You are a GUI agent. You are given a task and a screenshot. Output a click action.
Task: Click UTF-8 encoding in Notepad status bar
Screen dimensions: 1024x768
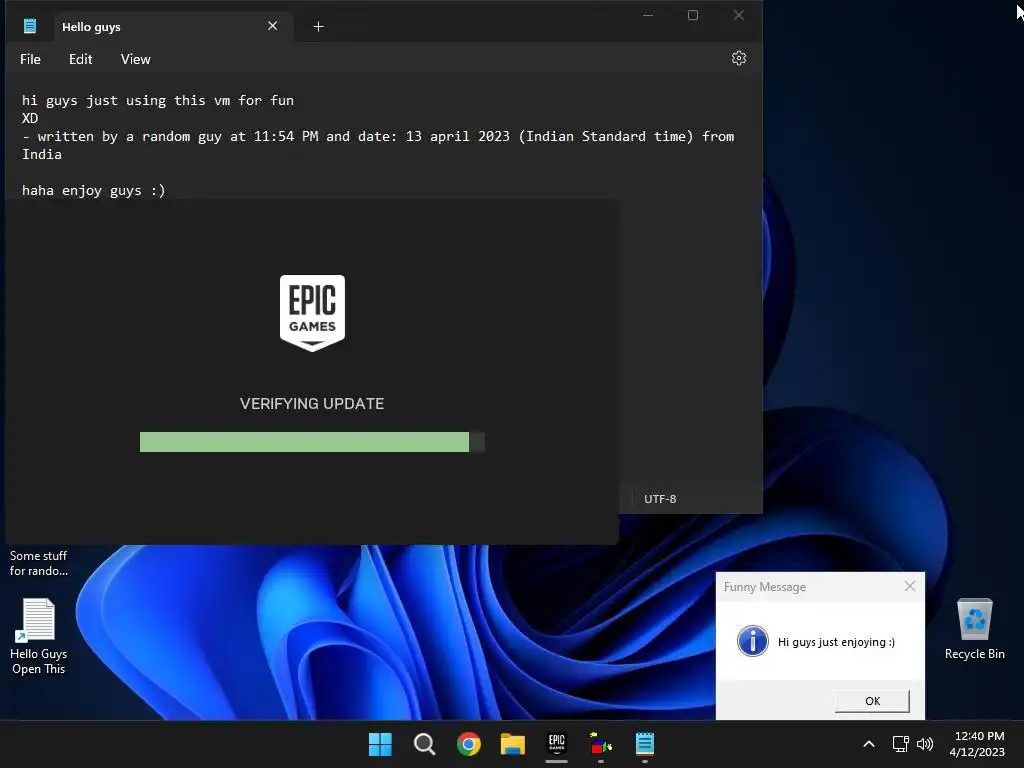click(660, 499)
